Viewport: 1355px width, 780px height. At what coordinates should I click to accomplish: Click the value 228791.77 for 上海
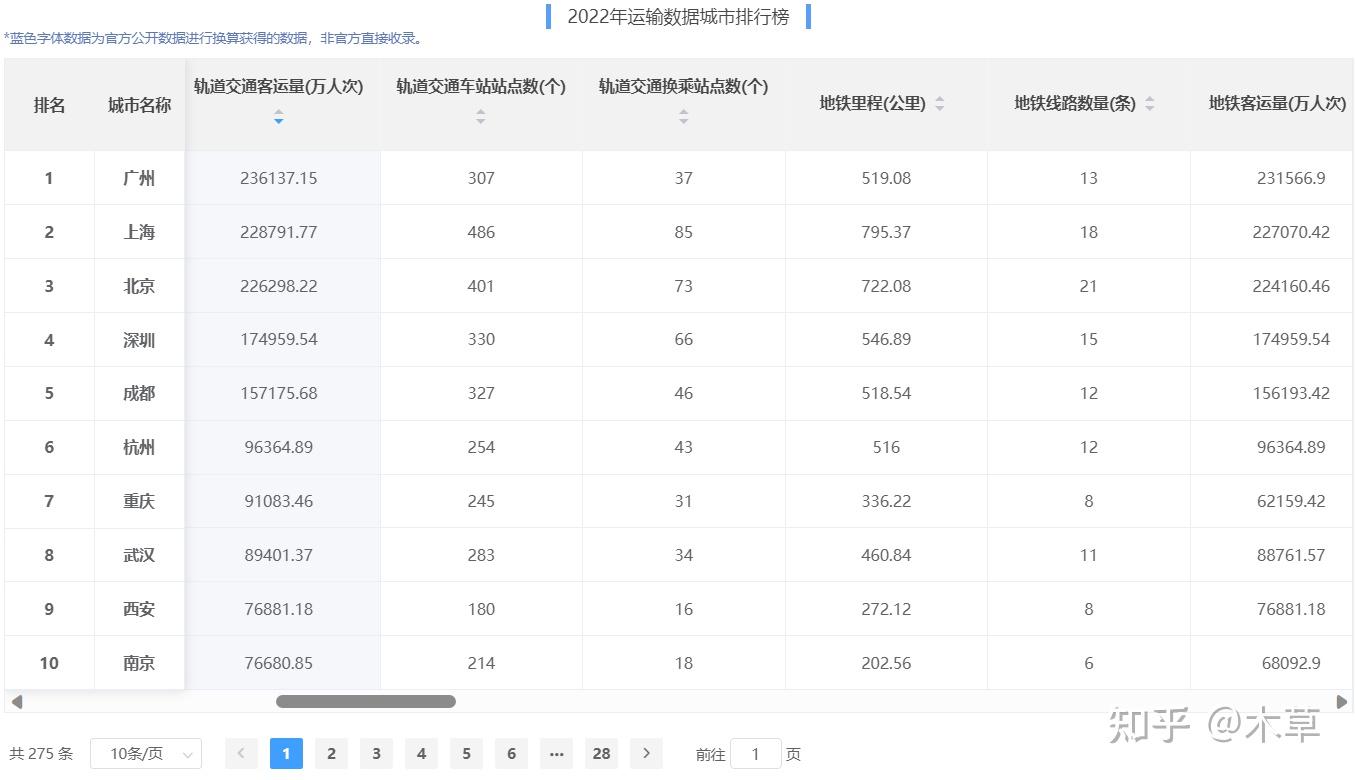coord(279,232)
